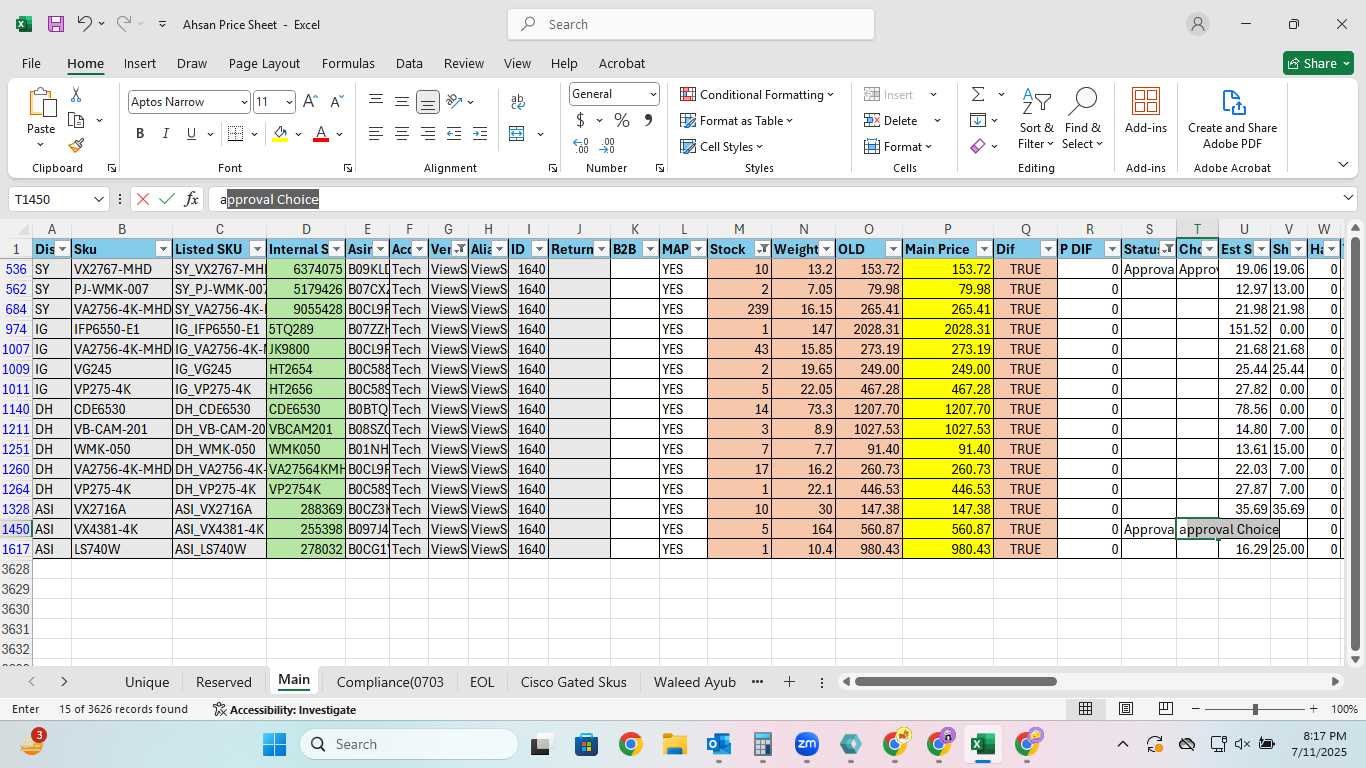This screenshot has width=1366, height=768.
Task: Confirm entry with the formula bar checkmark
Action: click(x=167, y=199)
